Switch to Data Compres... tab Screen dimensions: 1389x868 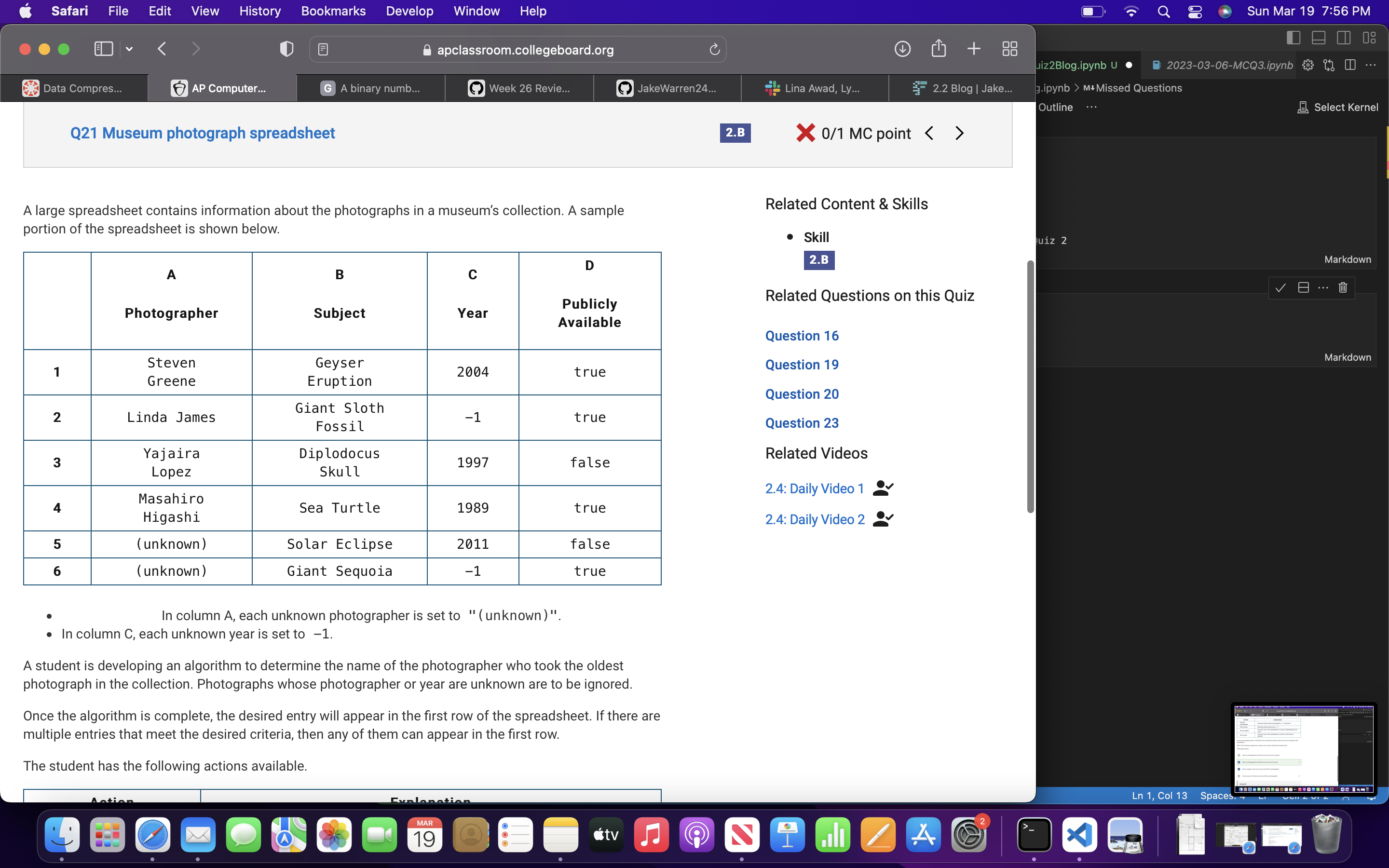(73, 88)
